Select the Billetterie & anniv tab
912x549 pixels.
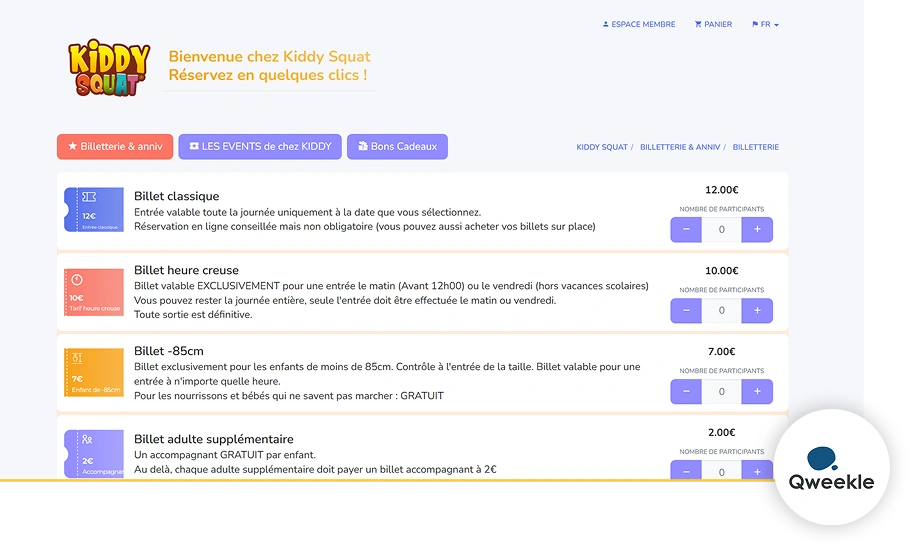115,147
